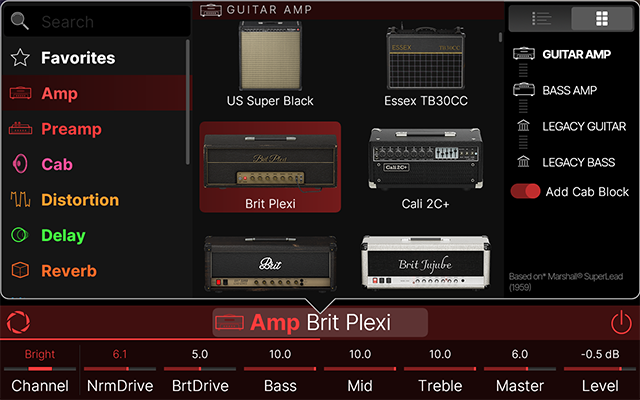Open the Favorites category
This screenshot has width=640, height=400.
[97, 58]
